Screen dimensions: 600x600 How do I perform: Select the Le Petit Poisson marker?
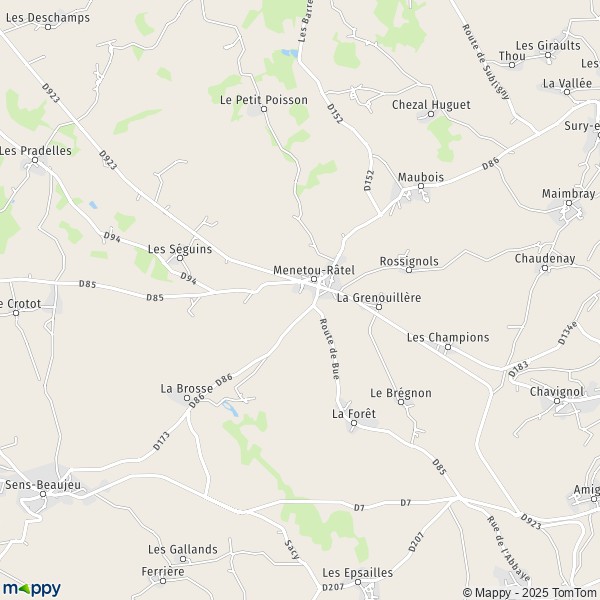pos(264,109)
